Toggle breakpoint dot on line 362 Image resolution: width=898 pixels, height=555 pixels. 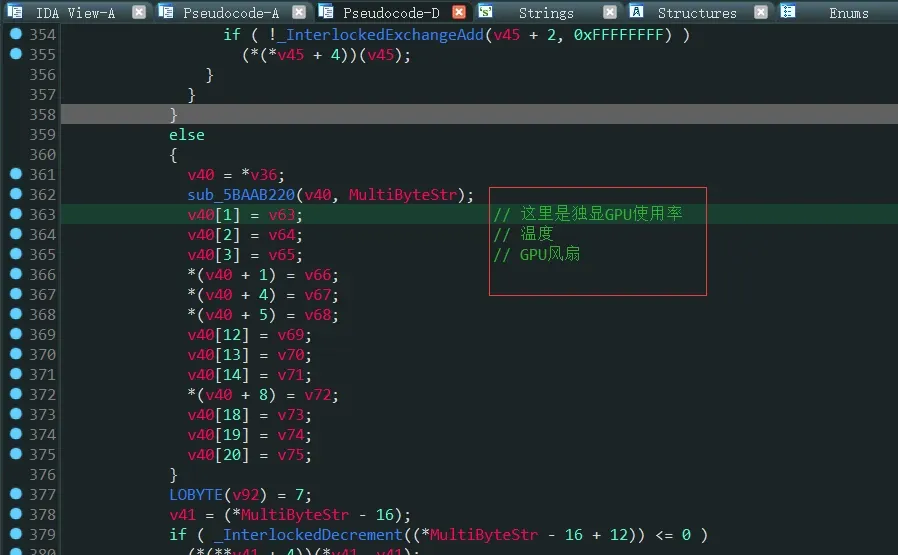pos(16,194)
